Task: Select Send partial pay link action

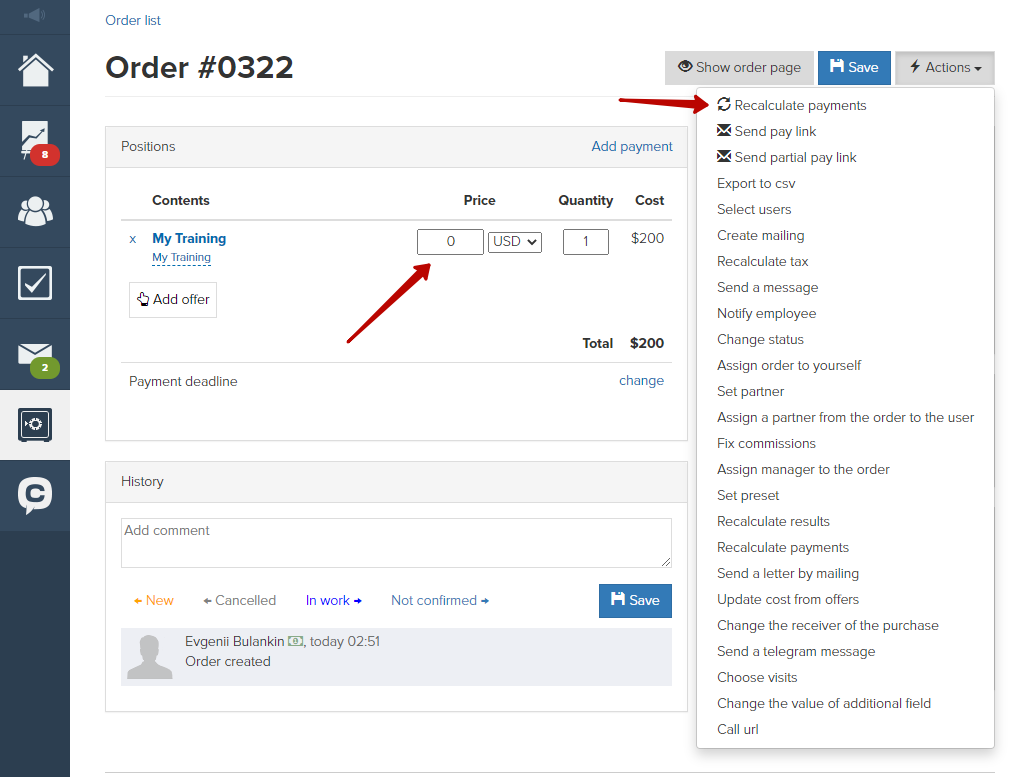Action: coord(786,157)
